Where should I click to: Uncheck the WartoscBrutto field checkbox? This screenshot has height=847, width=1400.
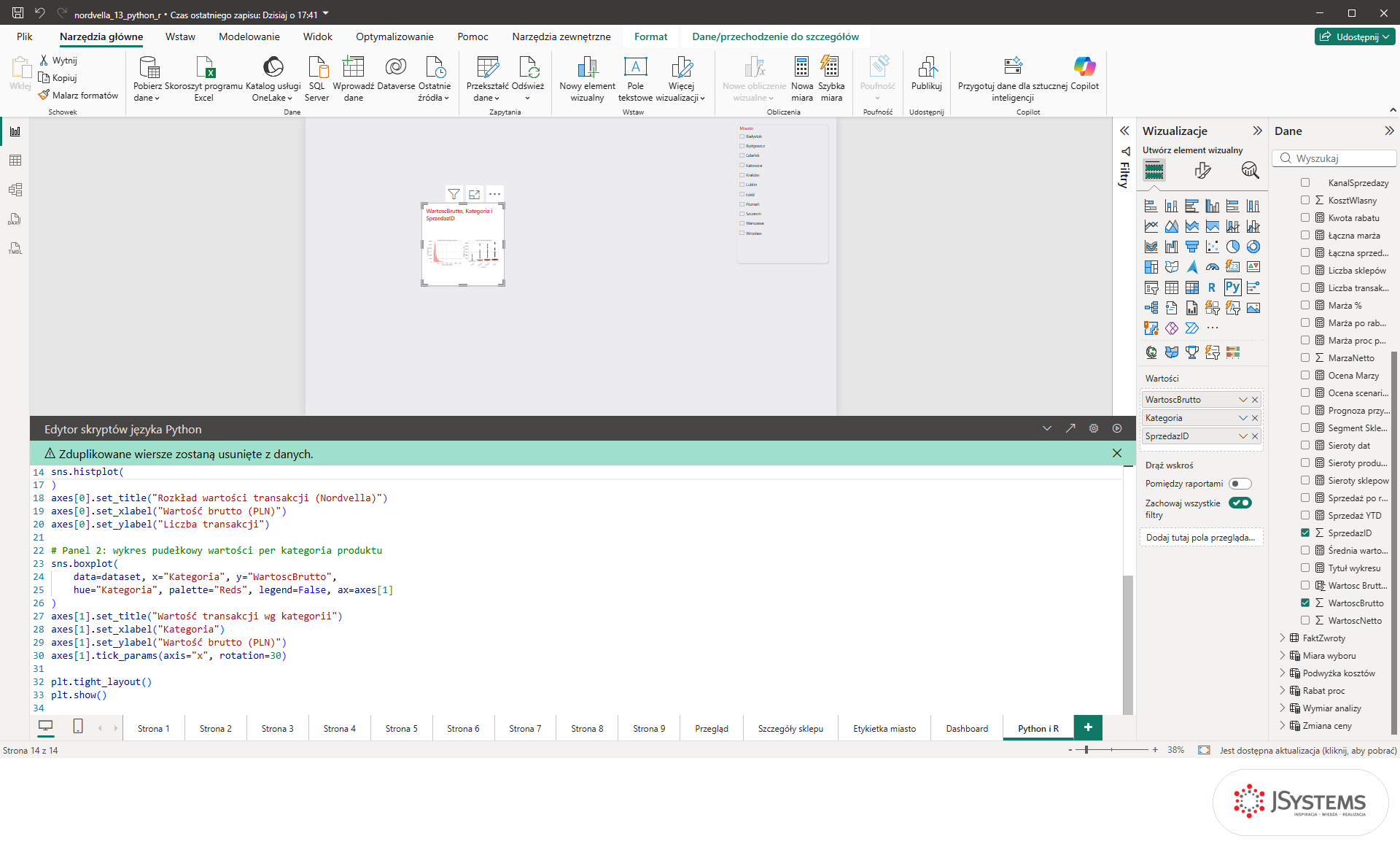click(x=1305, y=603)
